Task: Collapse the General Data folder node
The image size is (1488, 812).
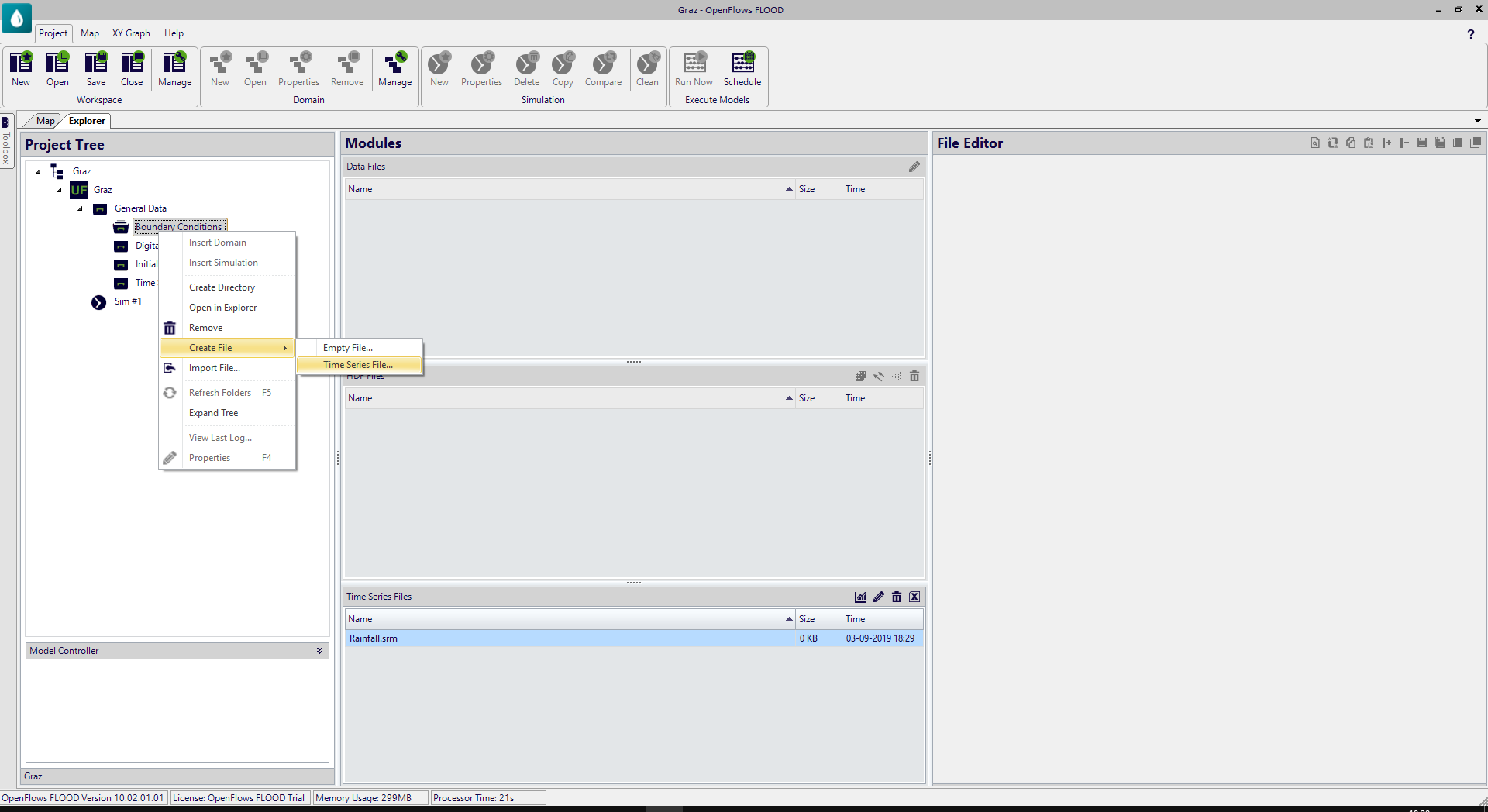Action: tap(80, 208)
